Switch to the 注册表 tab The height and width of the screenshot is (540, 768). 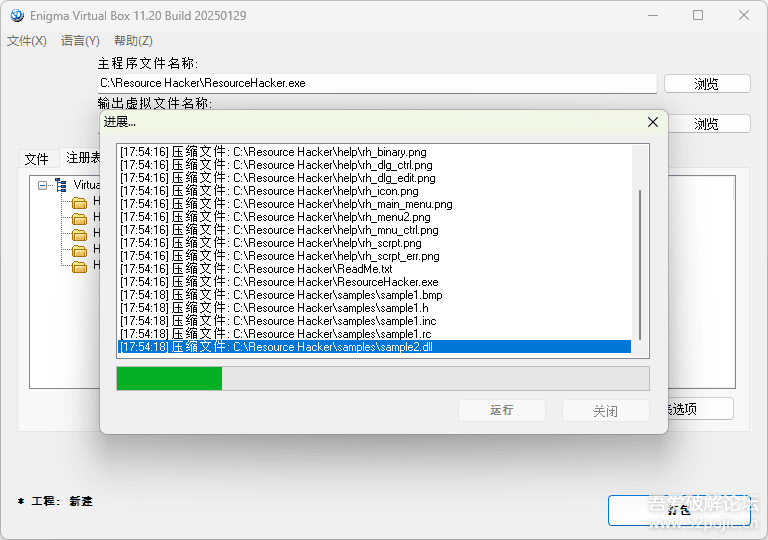coord(81,158)
